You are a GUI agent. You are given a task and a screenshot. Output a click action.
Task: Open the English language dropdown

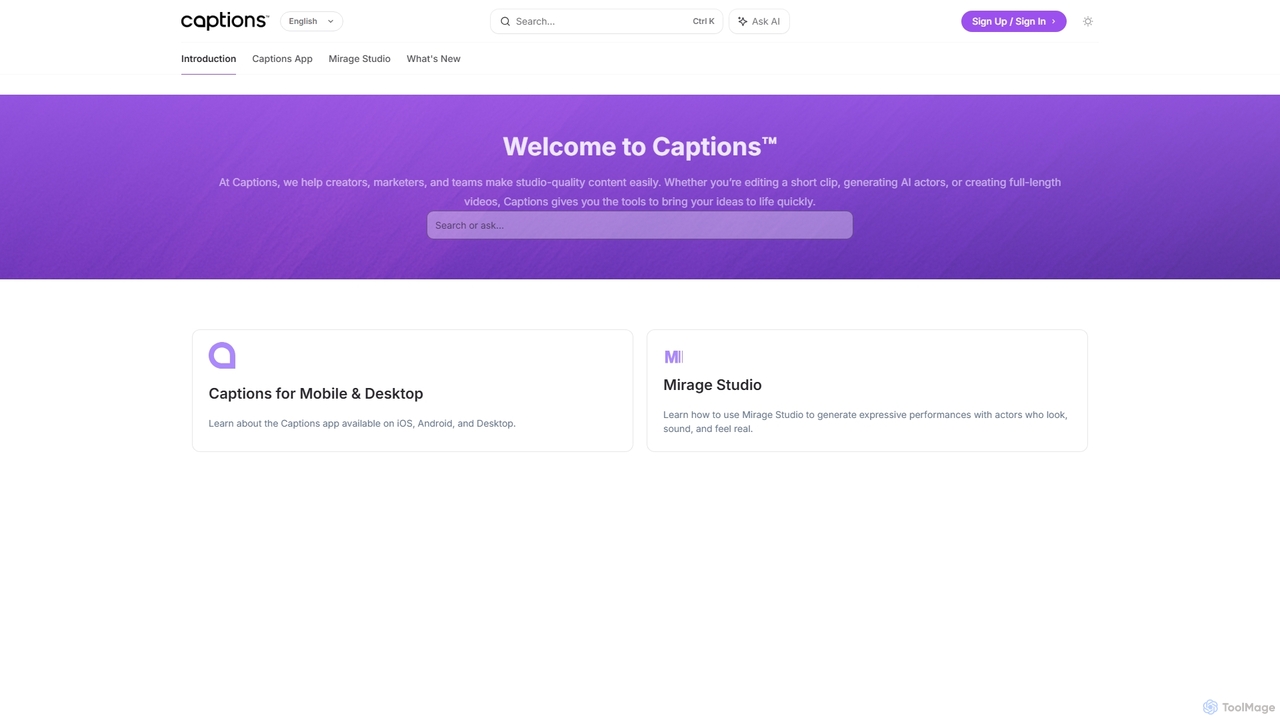click(311, 21)
